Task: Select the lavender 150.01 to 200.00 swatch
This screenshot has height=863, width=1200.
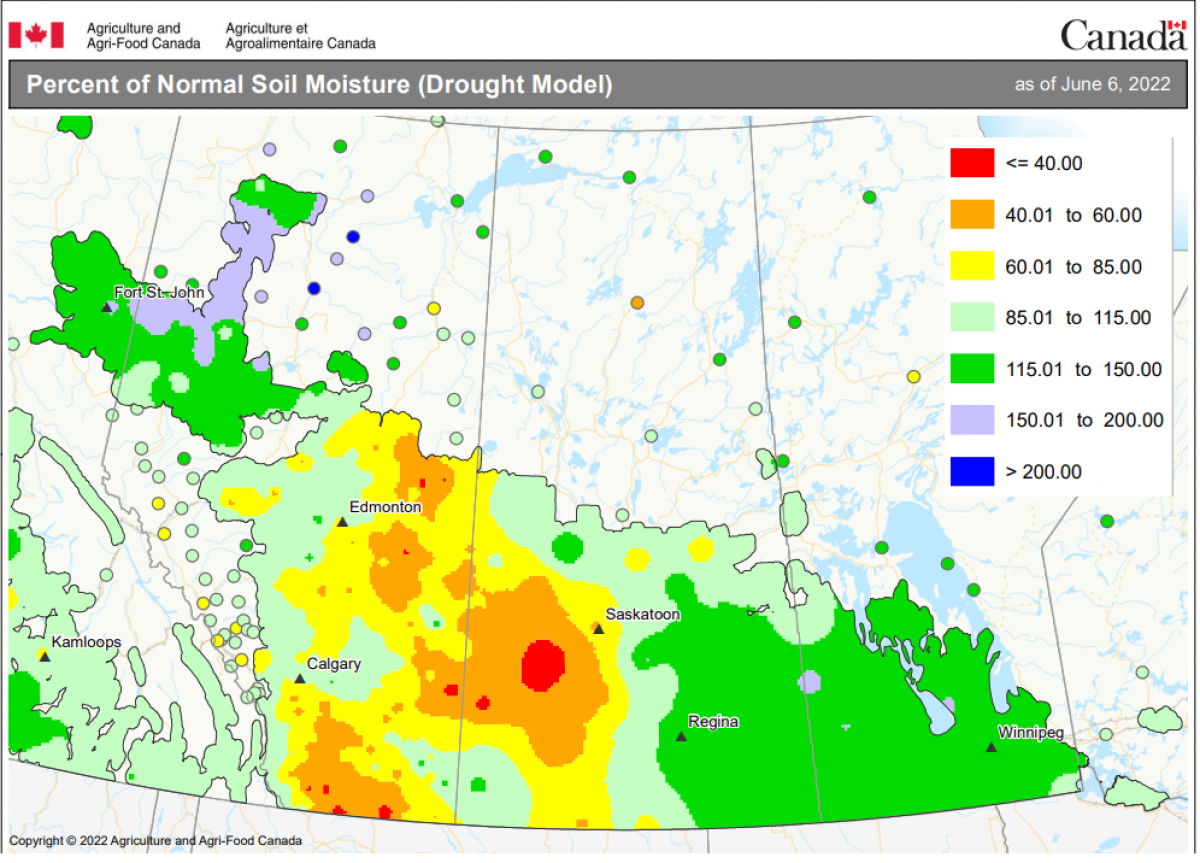Action: coord(972,420)
